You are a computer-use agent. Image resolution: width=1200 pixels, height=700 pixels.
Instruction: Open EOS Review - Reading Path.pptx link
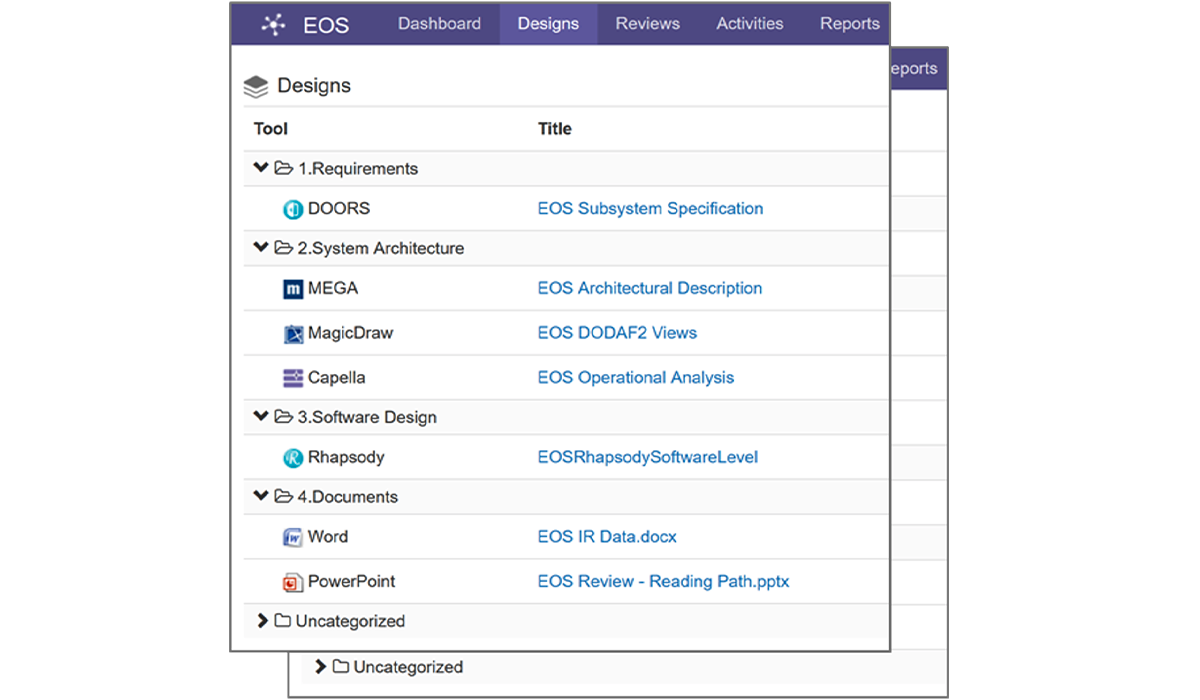[664, 581]
